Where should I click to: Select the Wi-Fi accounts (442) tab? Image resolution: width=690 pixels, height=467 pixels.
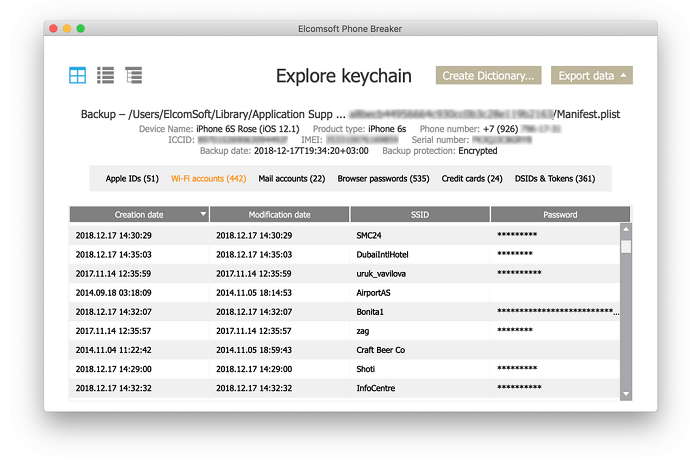point(209,178)
